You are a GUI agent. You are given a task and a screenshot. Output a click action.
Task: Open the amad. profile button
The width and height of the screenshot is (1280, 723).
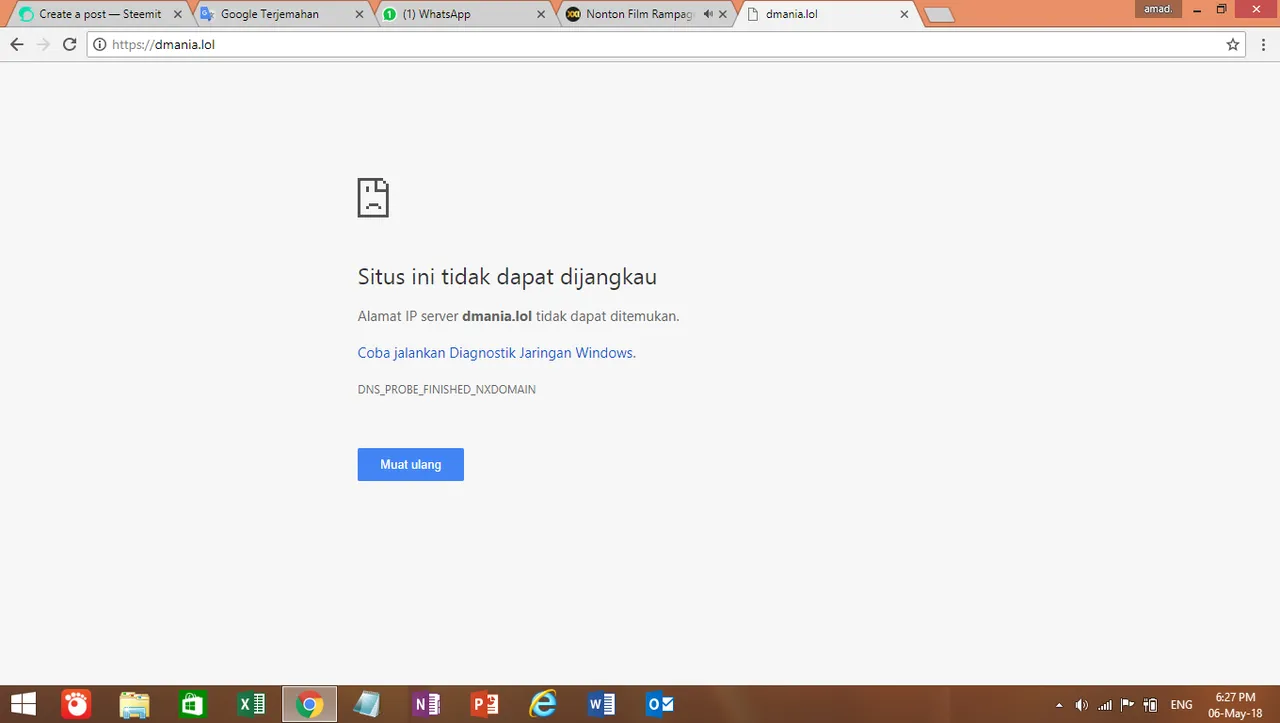pyautogui.click(x=1158, y=9)
